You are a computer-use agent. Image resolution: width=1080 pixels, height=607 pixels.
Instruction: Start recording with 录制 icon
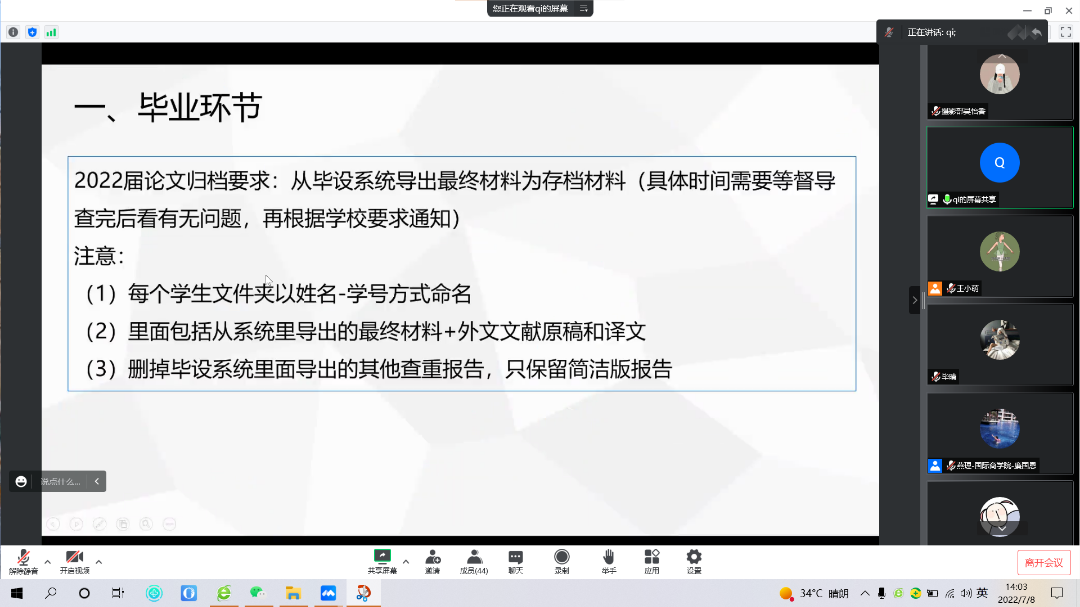[x=562, y=560]
